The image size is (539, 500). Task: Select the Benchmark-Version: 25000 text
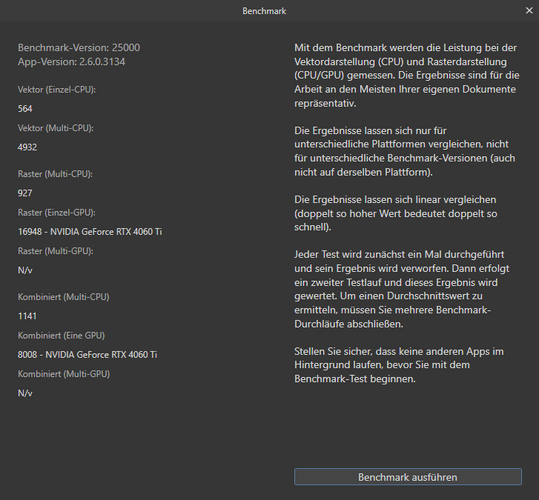(x=79, y=47)
